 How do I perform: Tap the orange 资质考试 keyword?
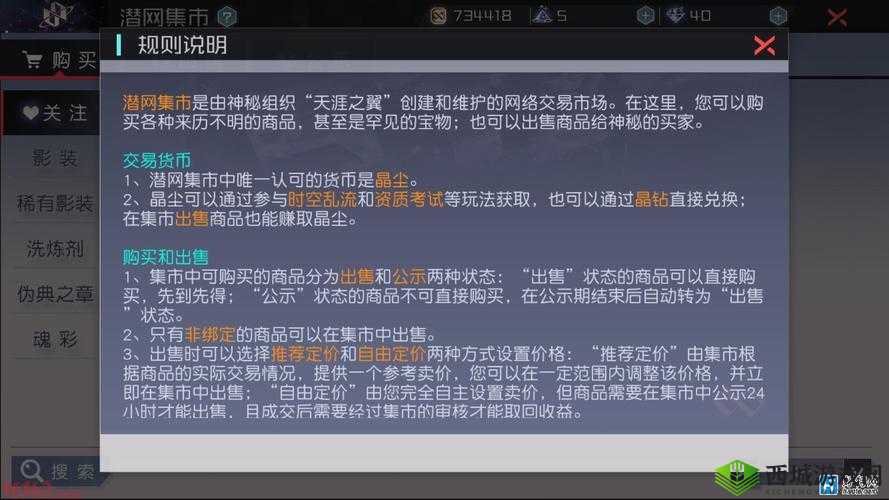pyautogui.click(x=408, y=200)
